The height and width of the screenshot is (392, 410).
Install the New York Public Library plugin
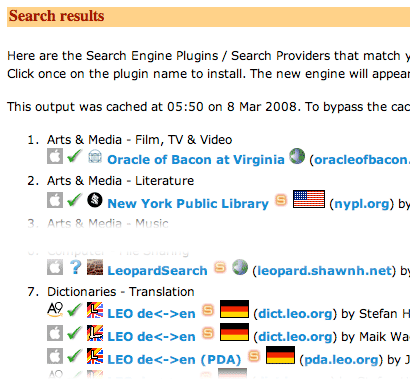[x=188, y=203]
